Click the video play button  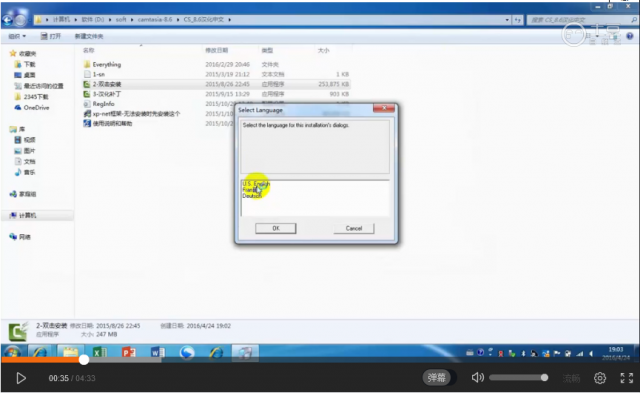pos(21,378)
